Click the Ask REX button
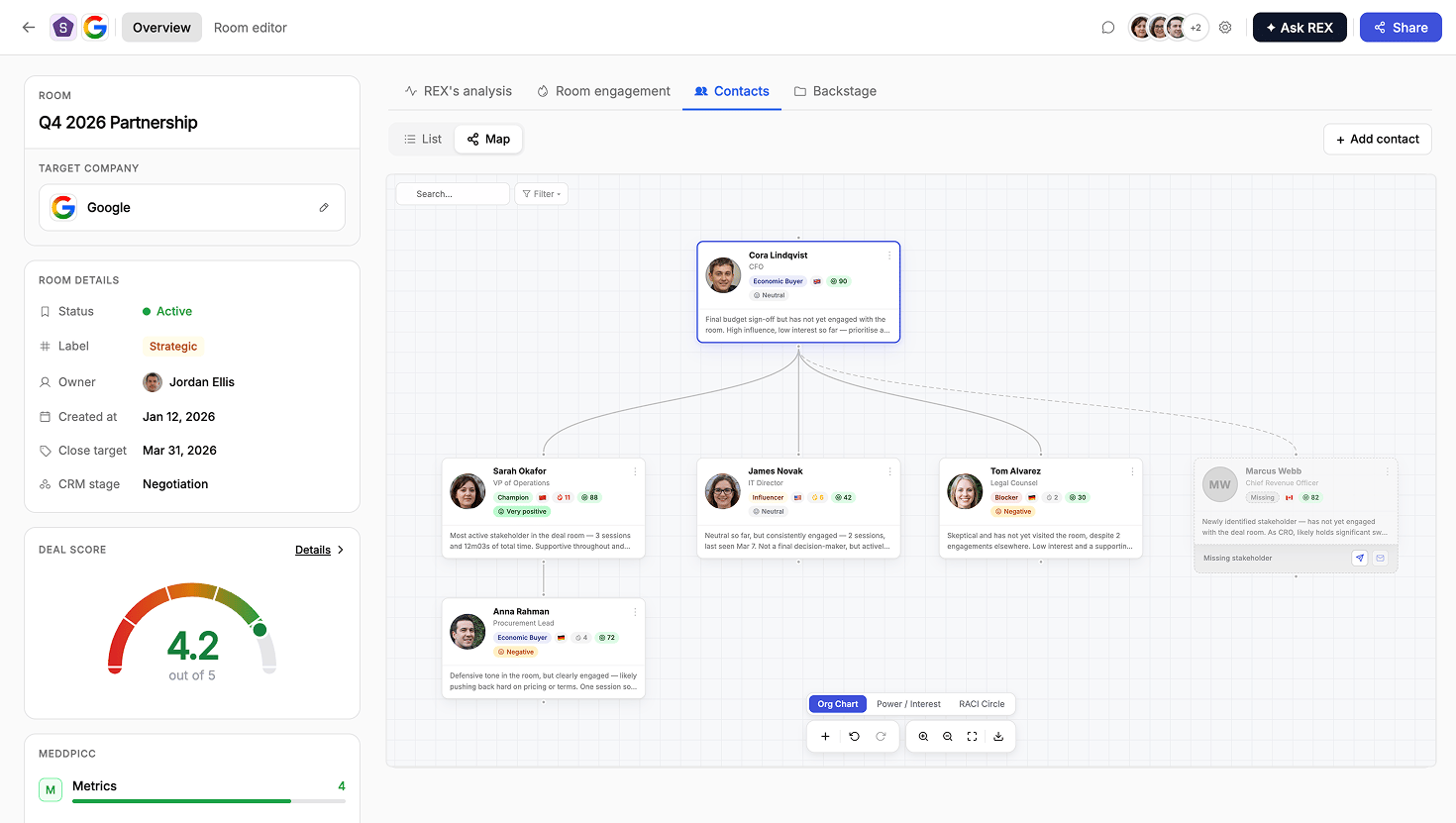This screenshot has width=1456, height=823. pyautogui.click(x=1300, y=28)
